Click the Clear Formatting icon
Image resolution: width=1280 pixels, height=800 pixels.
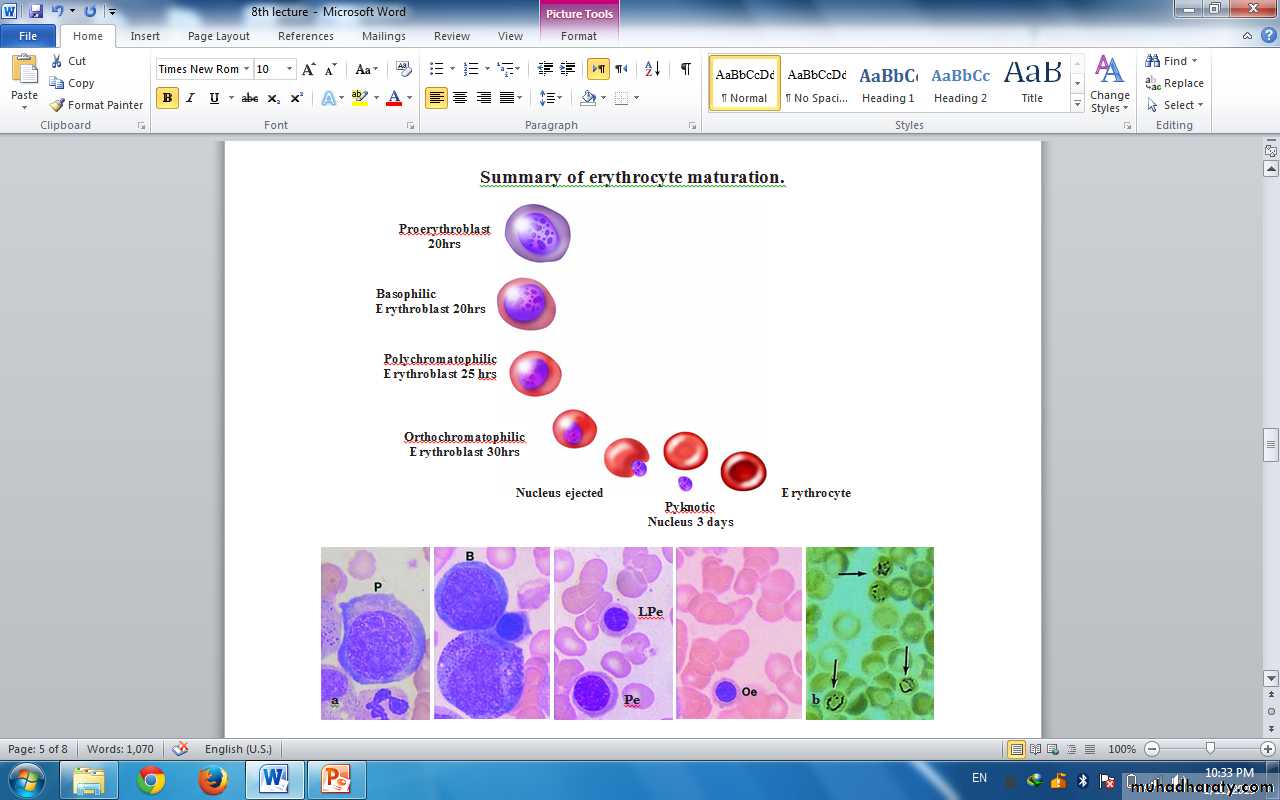click(x=404, y=69)
